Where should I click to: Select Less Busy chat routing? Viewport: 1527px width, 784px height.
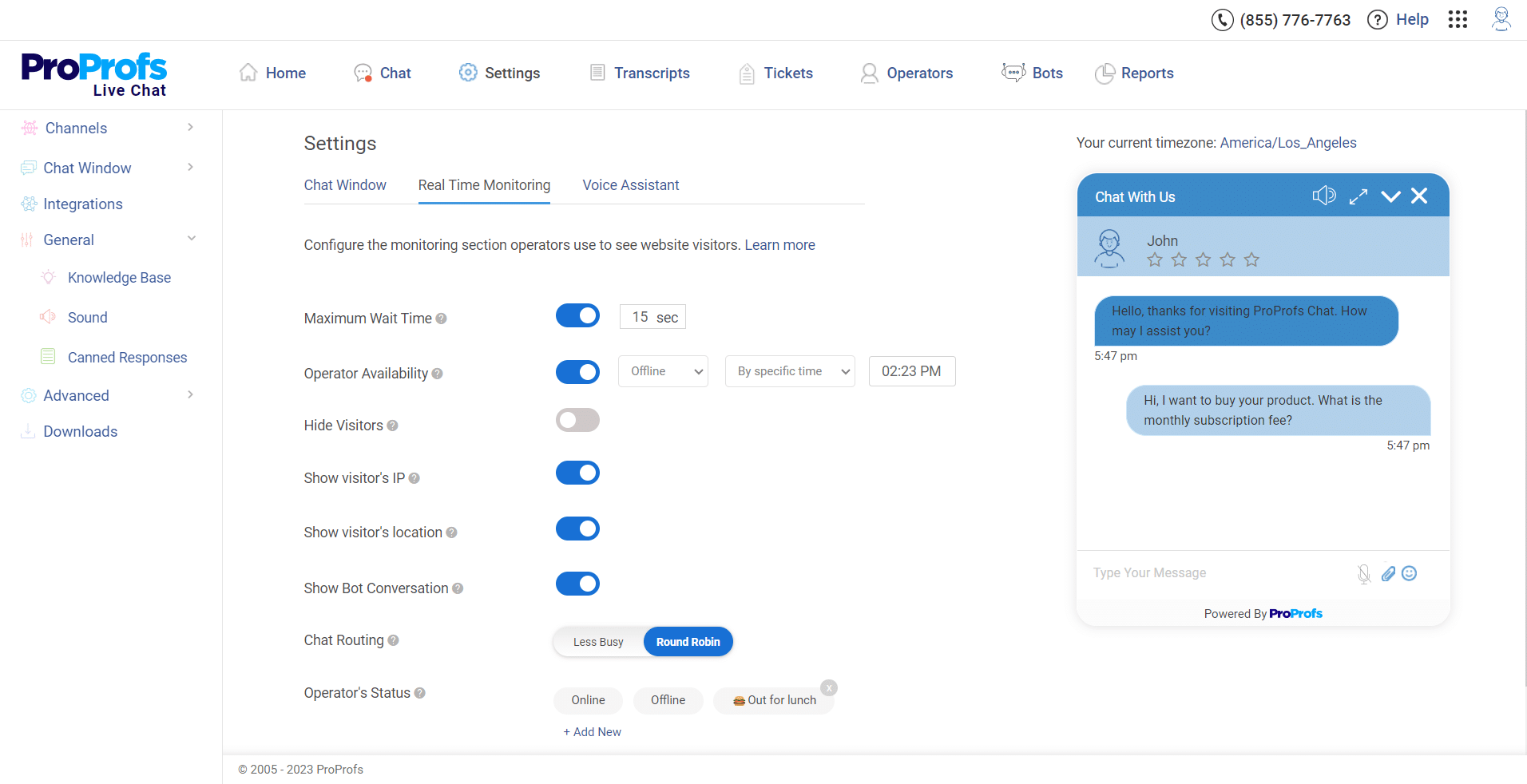click(x=598, y=642)
